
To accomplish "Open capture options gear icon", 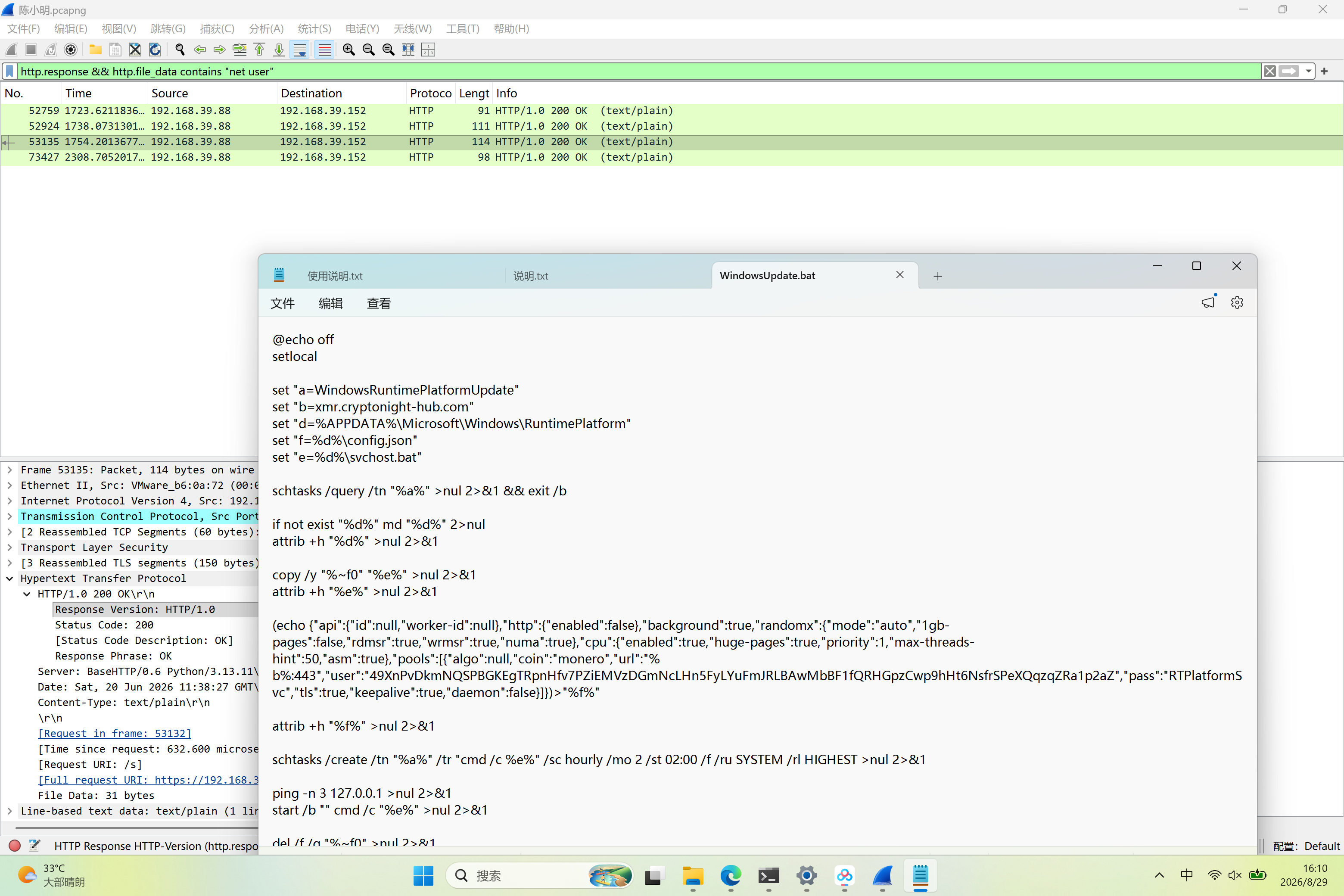I will coord(71,50).
